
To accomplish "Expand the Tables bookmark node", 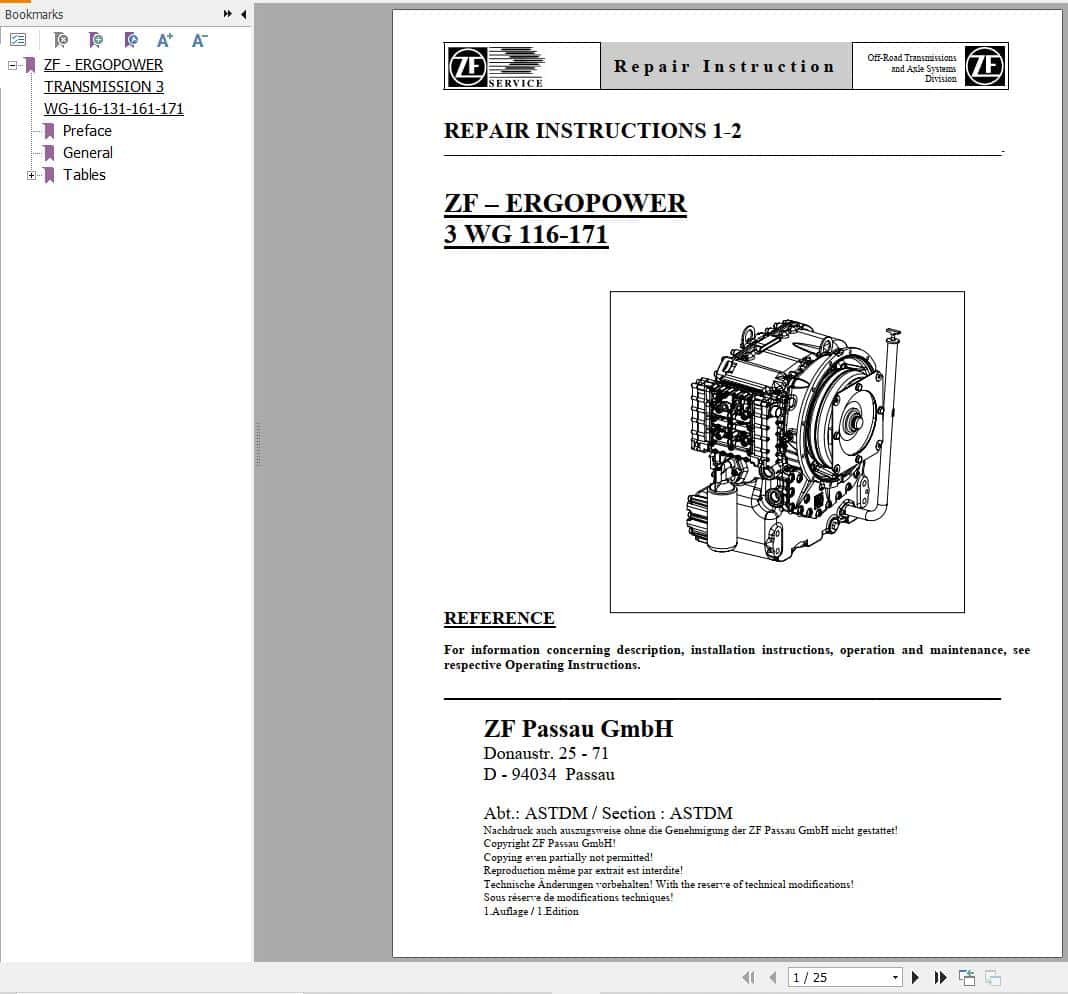I will coord(31,175).
